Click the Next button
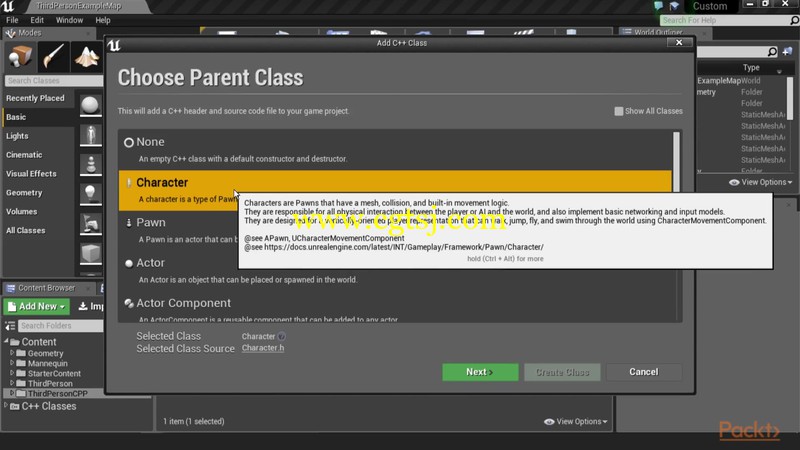This screenshot has height=450, width=800. [x=480, y=372]
